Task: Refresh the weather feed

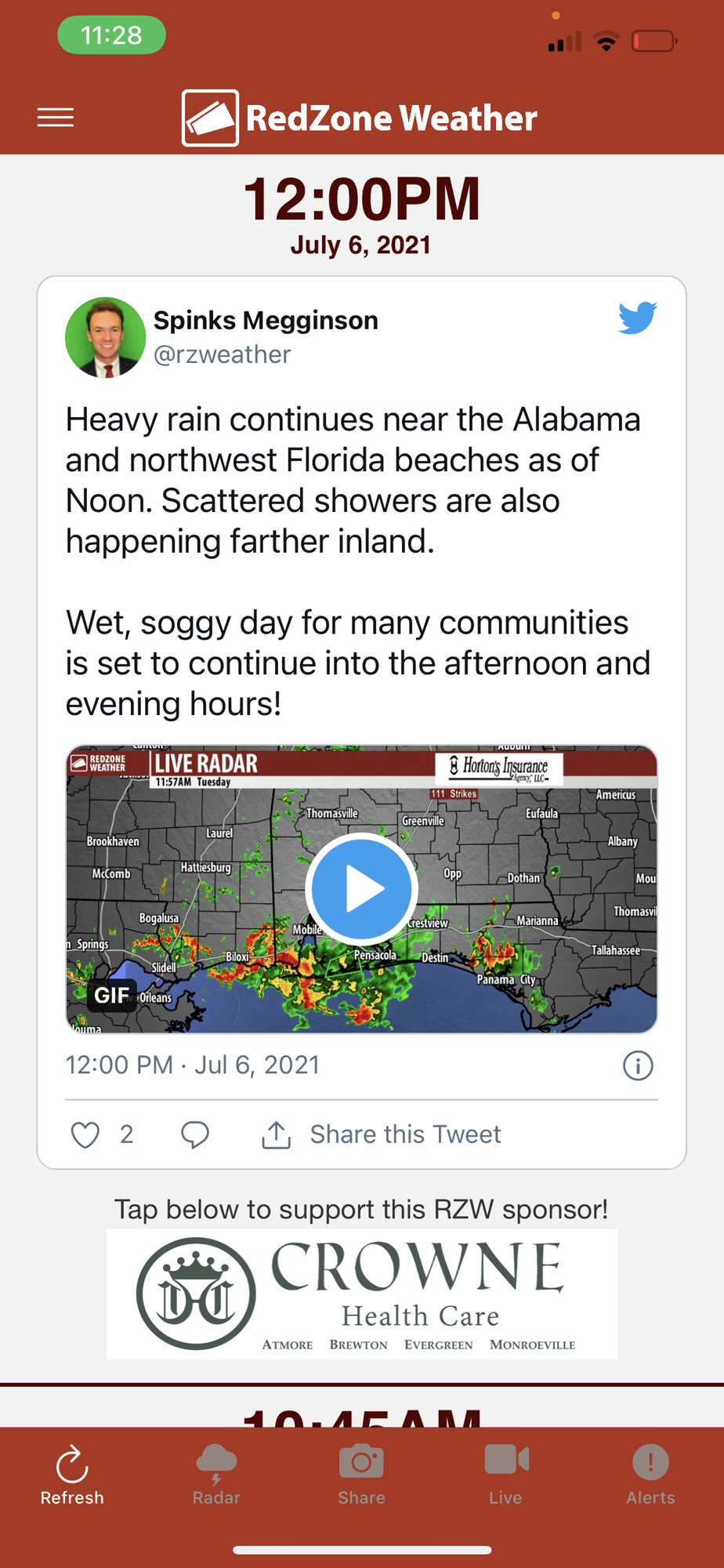Action: point(72,1475)
